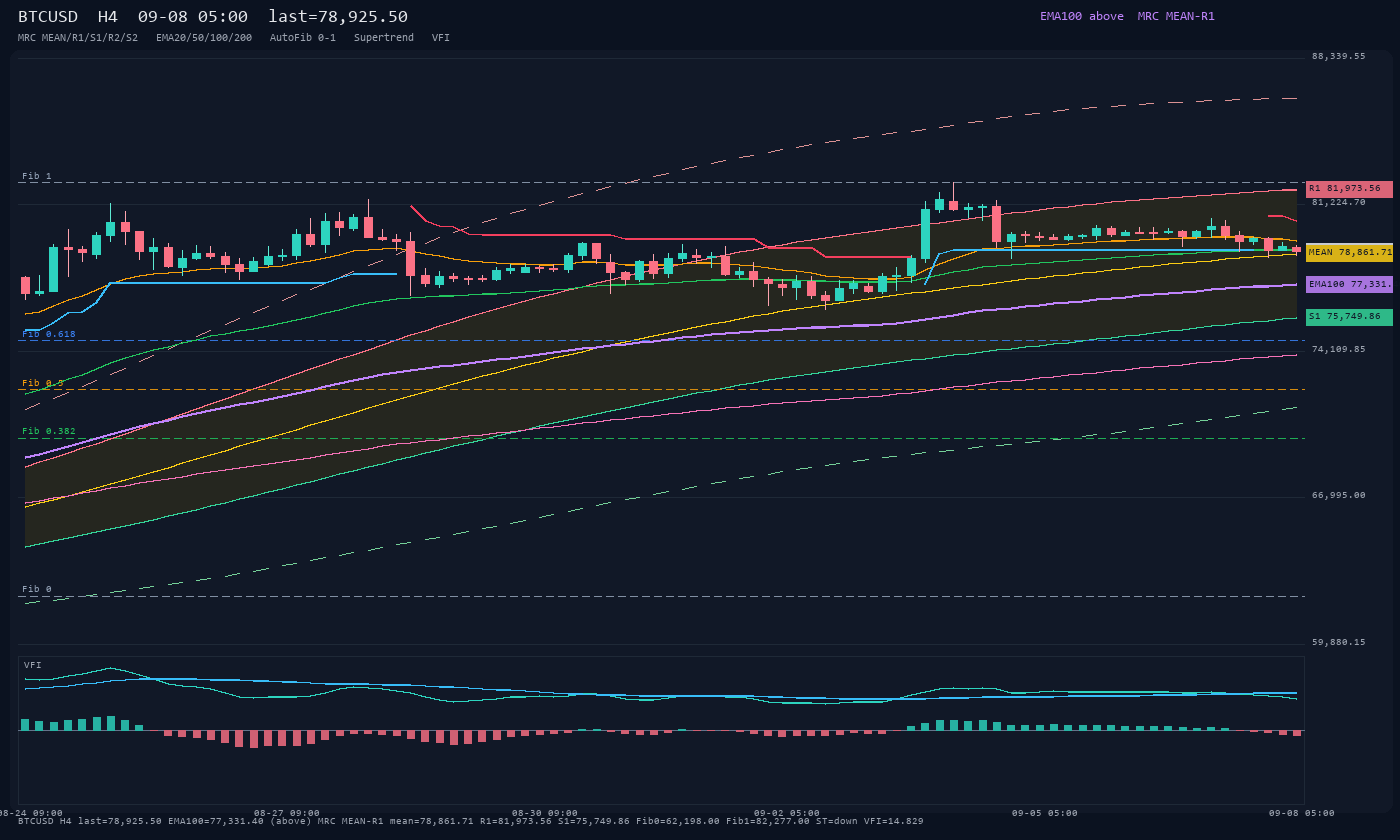Select the red 'R1 81,973.56' price tag
This screenshot has height=840, width=1400.
pyautogui.click(x=1349, y=189)
